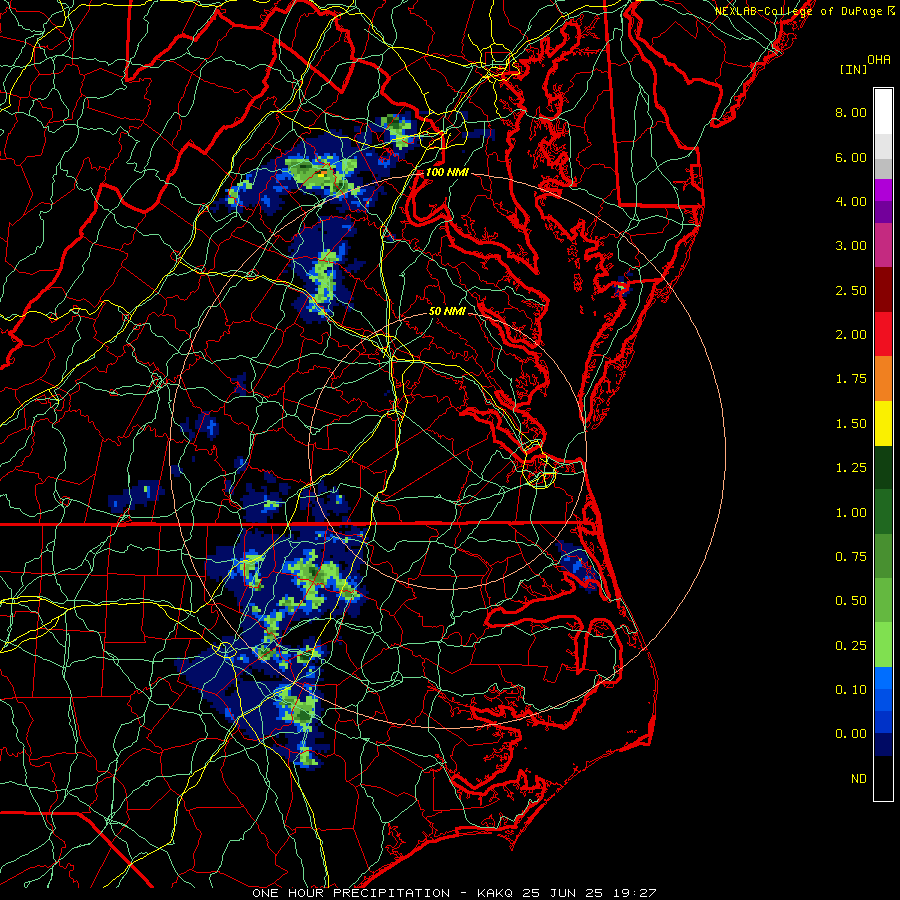The image size is (900, 900).
Task: Click the magenta 4.00 inch legend swatch
Action: click(x=883, y=190)
